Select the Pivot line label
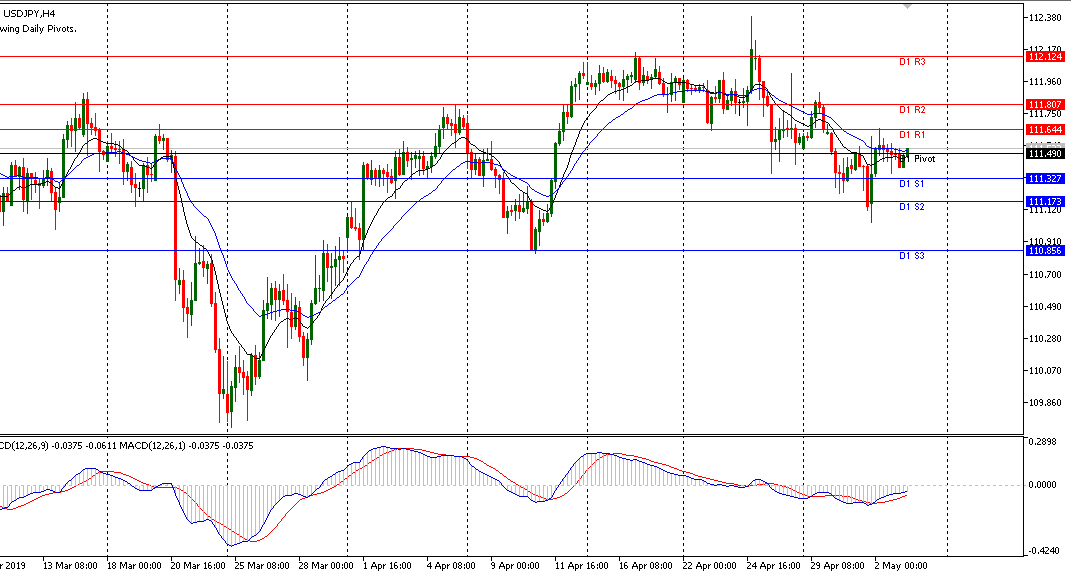 point(923,159)
